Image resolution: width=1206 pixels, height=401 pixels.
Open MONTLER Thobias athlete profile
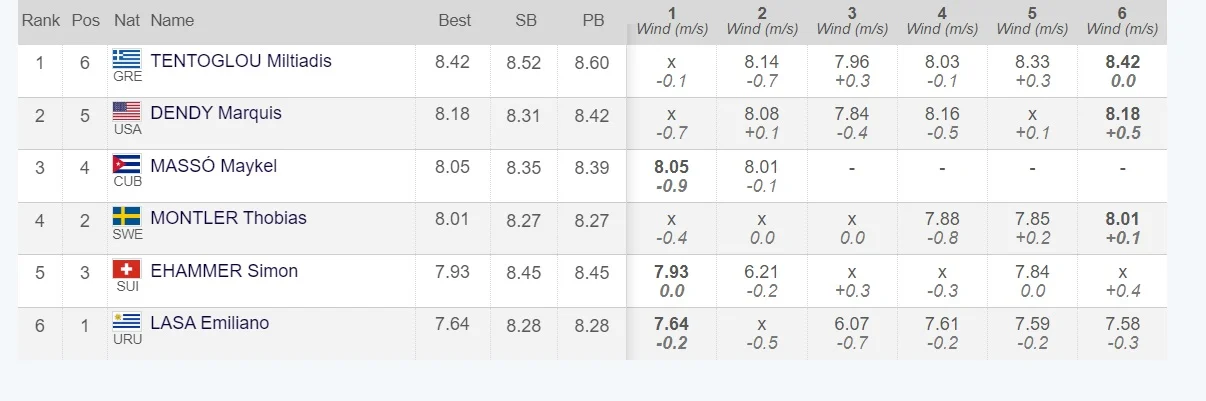228,218
